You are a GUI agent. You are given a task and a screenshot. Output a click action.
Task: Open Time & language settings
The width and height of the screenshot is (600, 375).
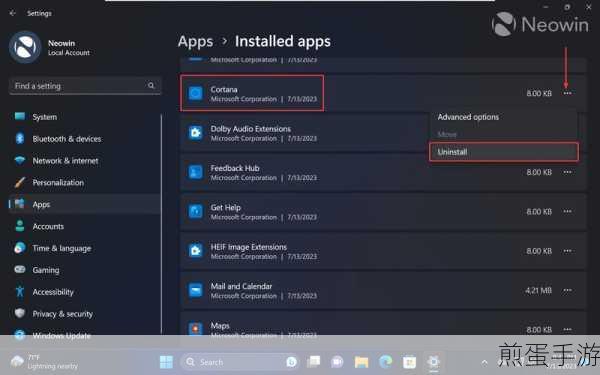click(x=85, y=248)
